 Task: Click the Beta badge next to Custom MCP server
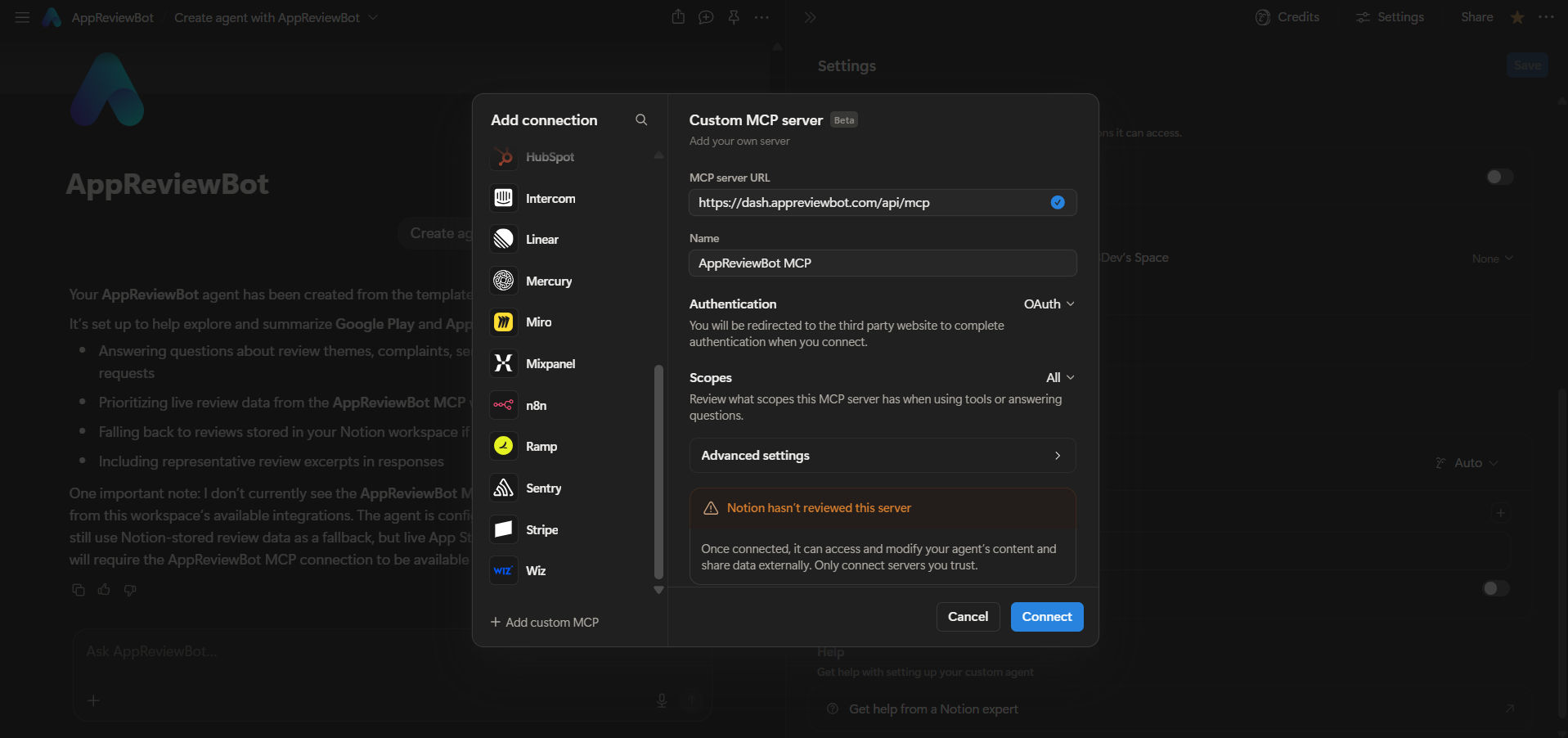[x=844, y=120]
